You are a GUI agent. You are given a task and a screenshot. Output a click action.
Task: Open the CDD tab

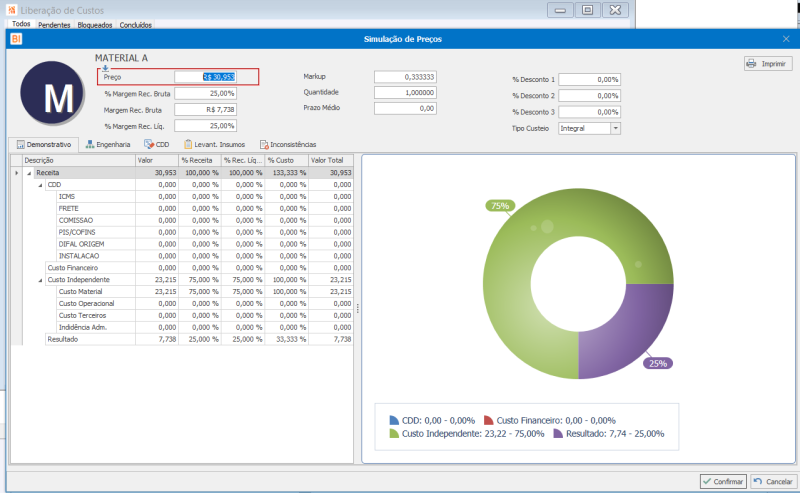click(x=157, y=144)
